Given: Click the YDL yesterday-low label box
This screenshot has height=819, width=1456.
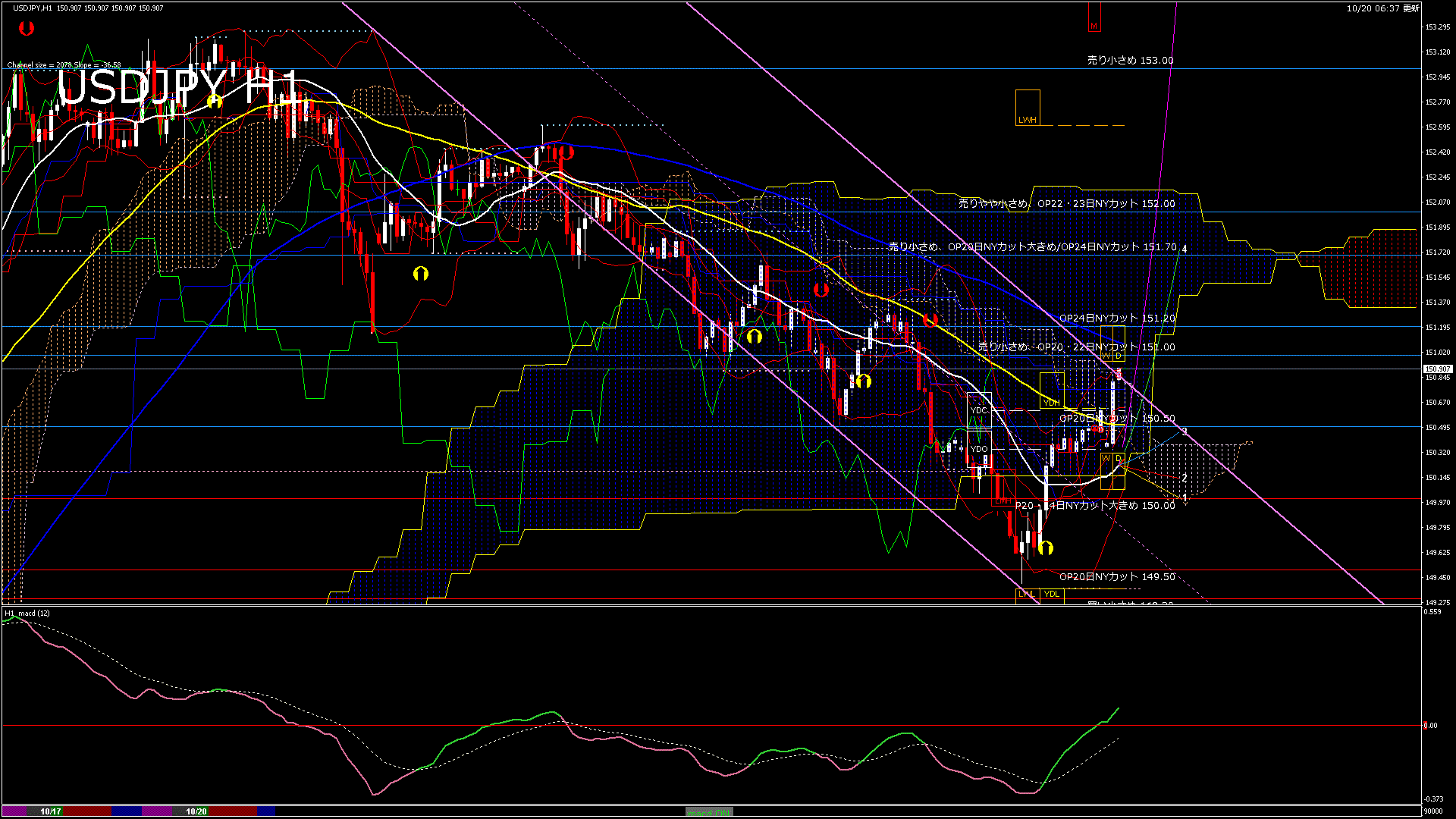Looking at the screenshot, I should 1051,595.
